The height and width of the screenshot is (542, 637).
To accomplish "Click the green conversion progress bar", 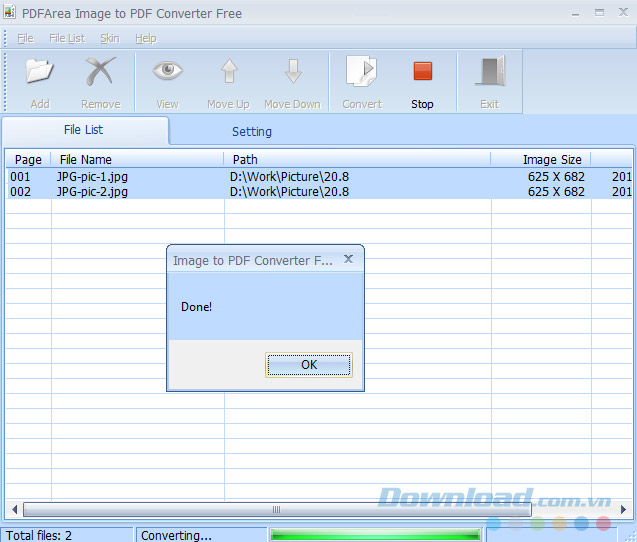I will 375,535.
